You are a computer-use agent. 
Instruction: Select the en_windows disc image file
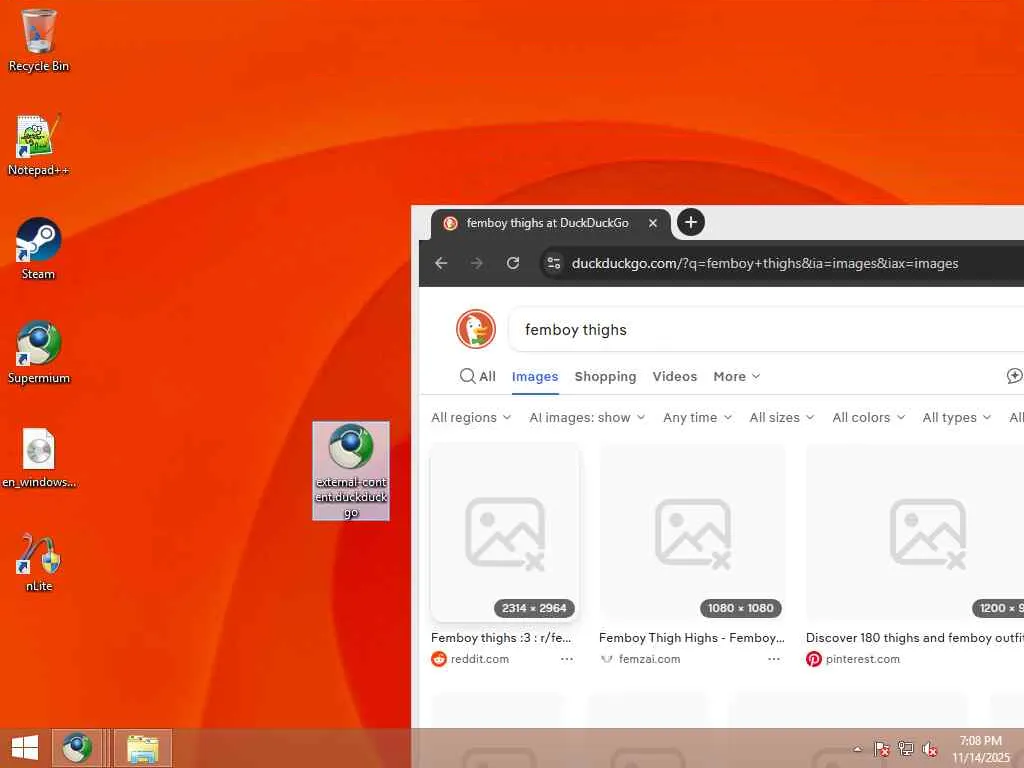pos(39,457)
